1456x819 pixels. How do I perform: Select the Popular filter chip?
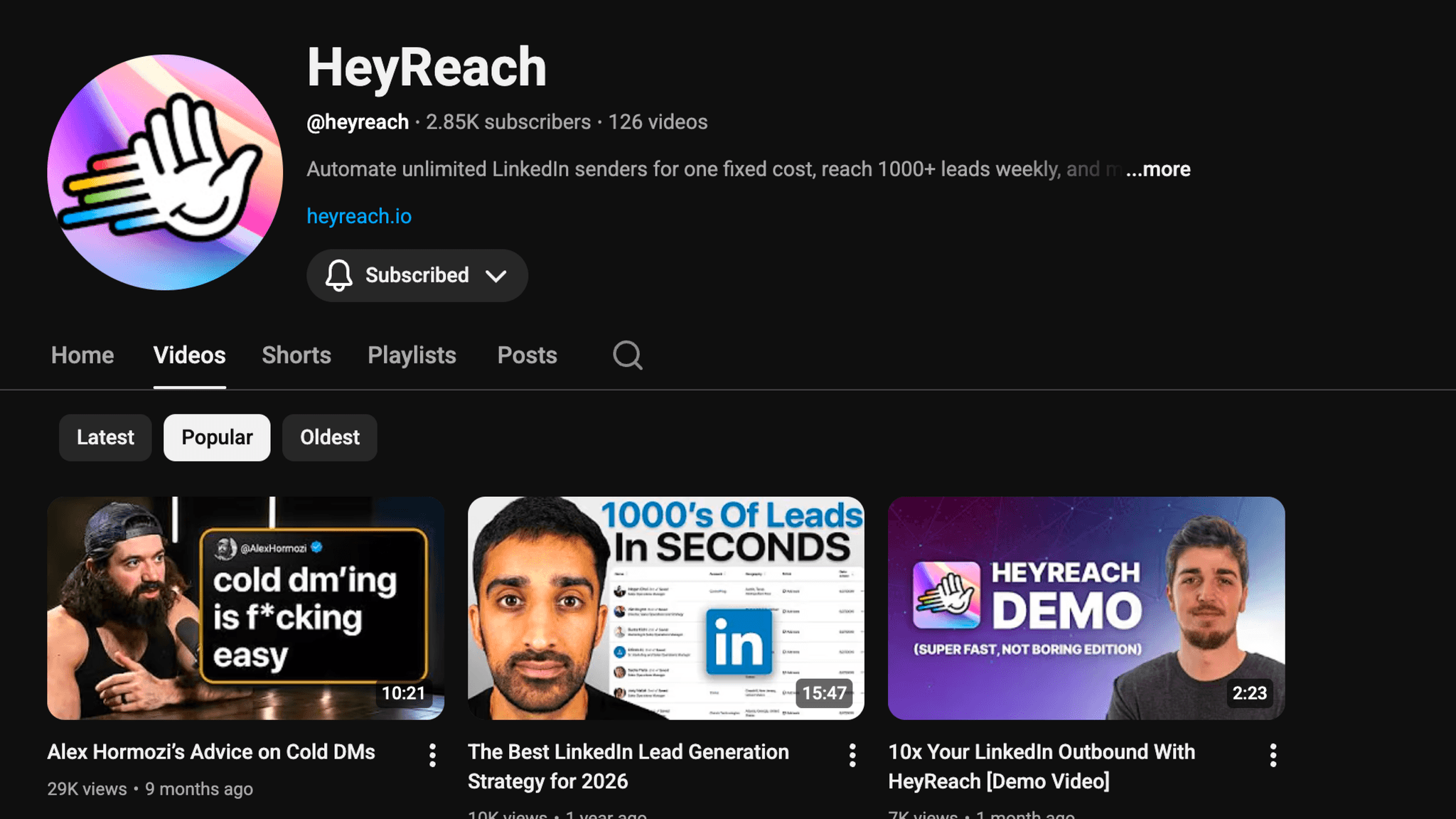[x=217, y=437]
